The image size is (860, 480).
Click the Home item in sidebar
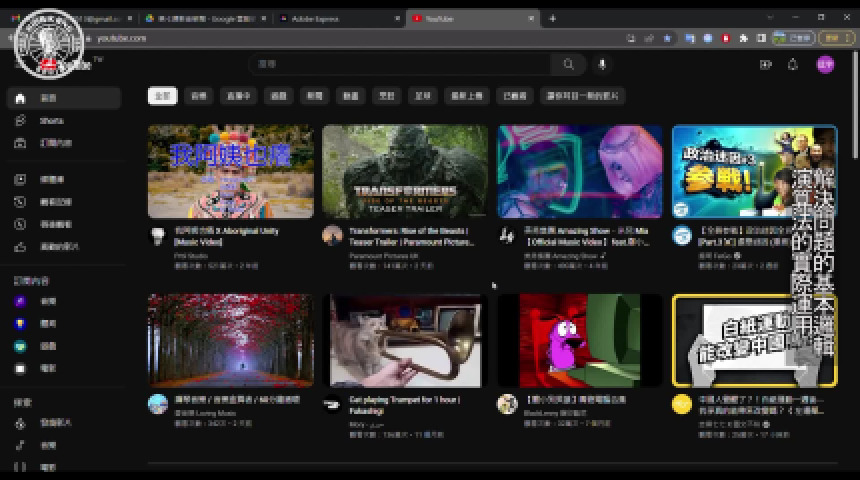[x=50, y=98]
